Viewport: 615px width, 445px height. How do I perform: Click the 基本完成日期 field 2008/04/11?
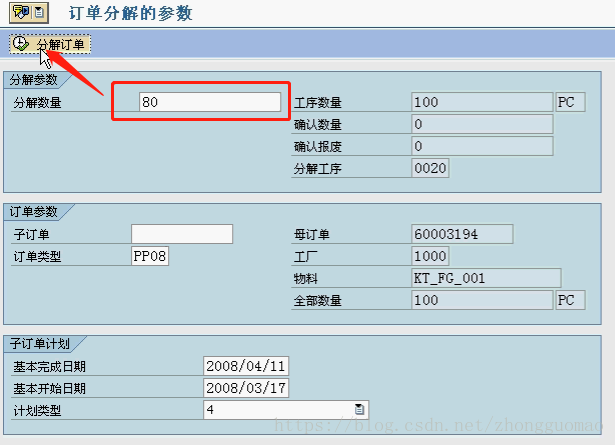(x=246, y=366)
